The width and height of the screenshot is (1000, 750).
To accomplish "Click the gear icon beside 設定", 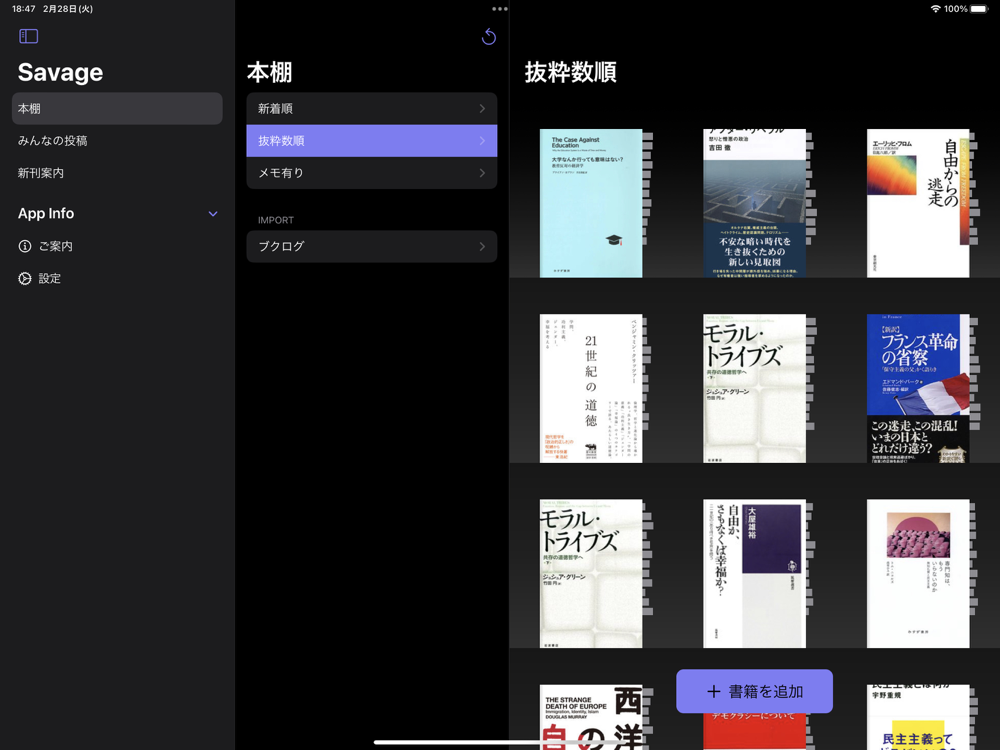I will [25, 279].
